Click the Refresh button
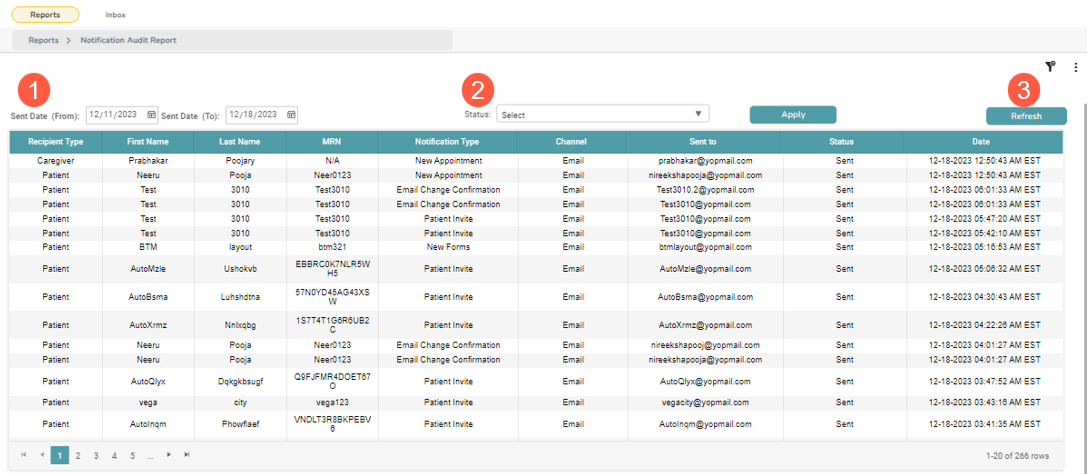This screenshot has height=474, width=1089. 1026,116
